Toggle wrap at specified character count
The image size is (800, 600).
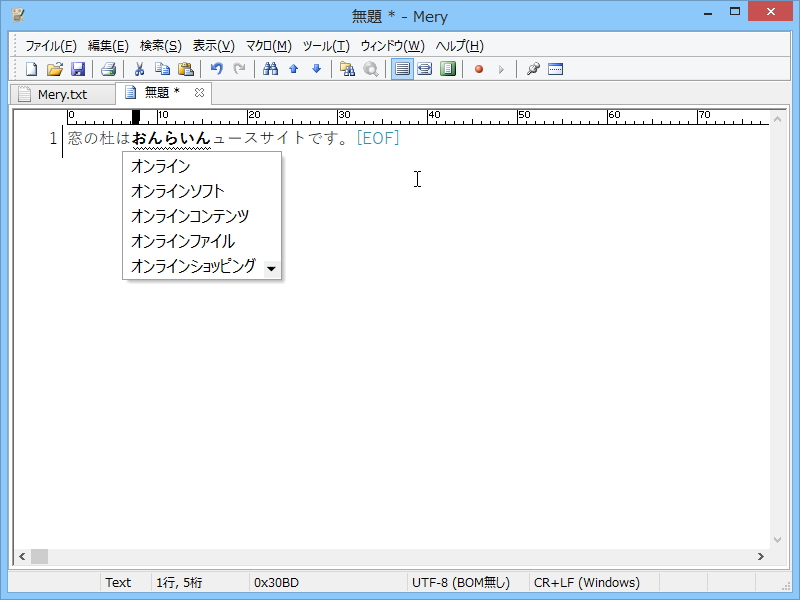point(424,69)
